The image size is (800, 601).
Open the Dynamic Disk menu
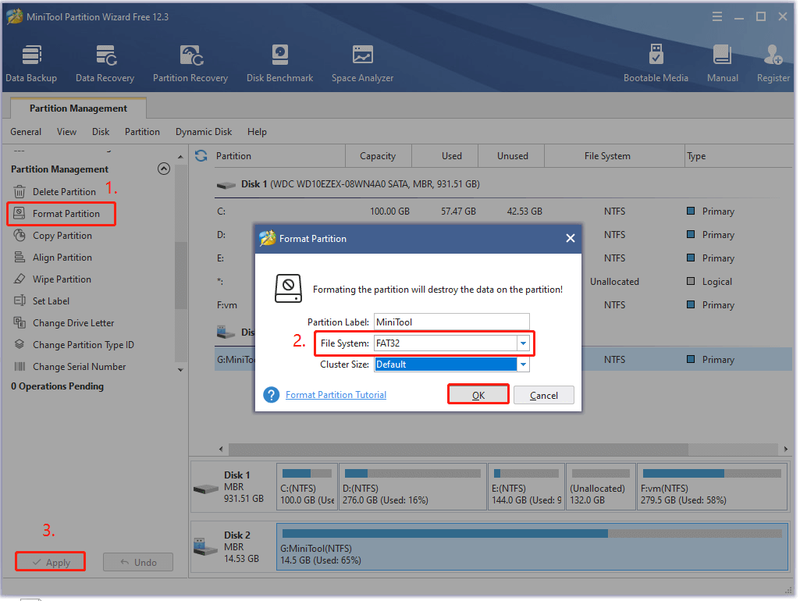click(204, 132)
